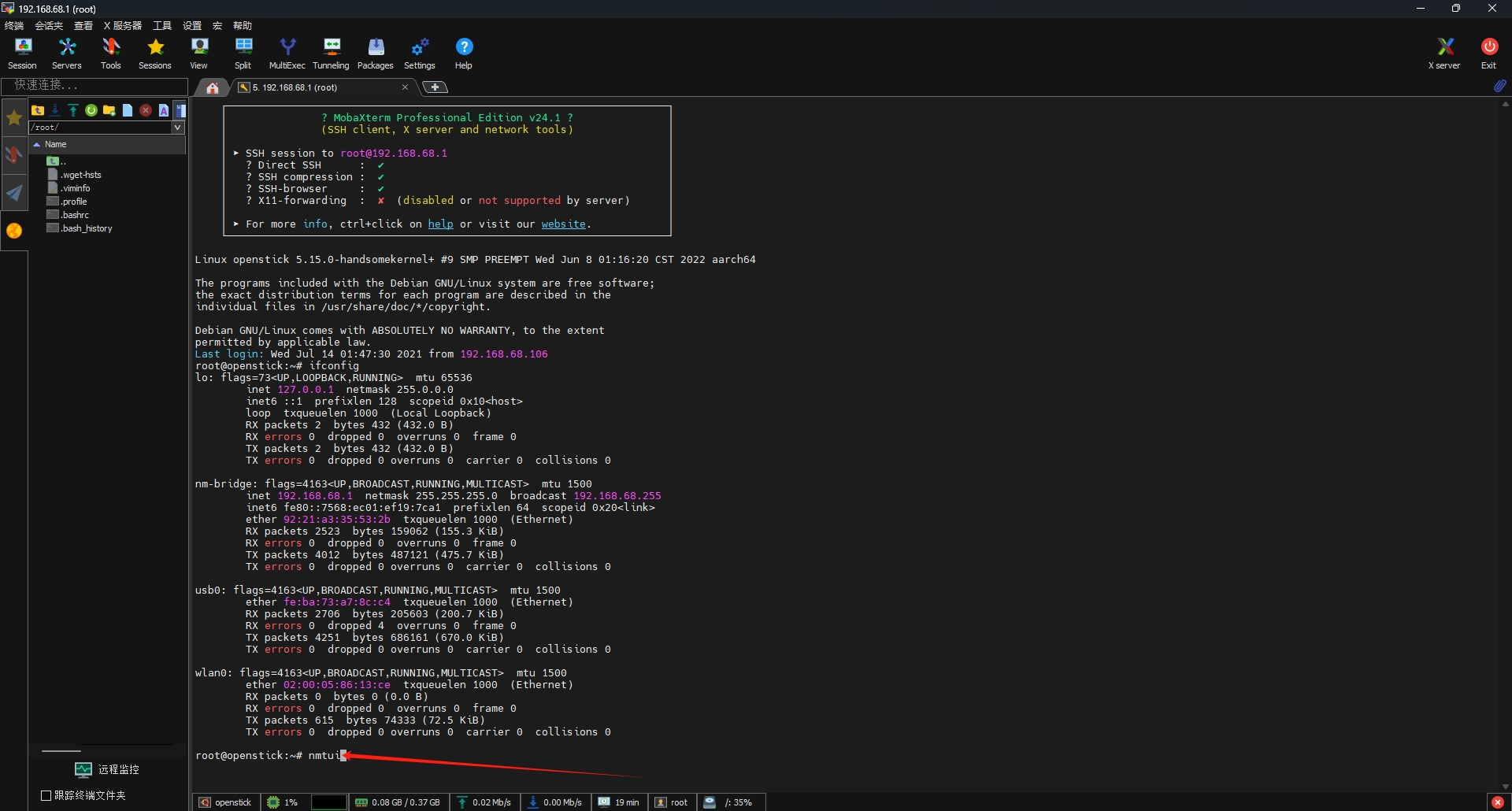Click the 0.02 Mb/s upload status
This screenshot has width=1512, height=811.
point(484,802)
